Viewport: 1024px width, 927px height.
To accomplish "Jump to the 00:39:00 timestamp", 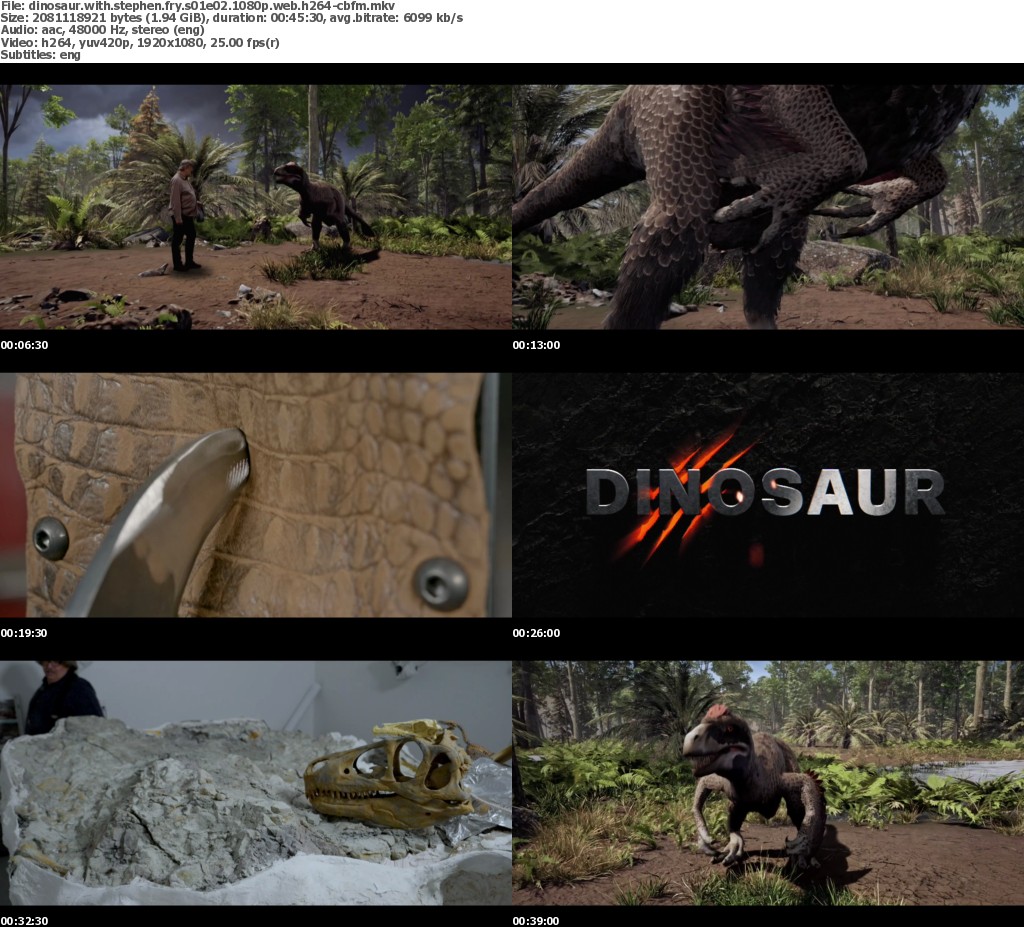I will tap(536, 920).
